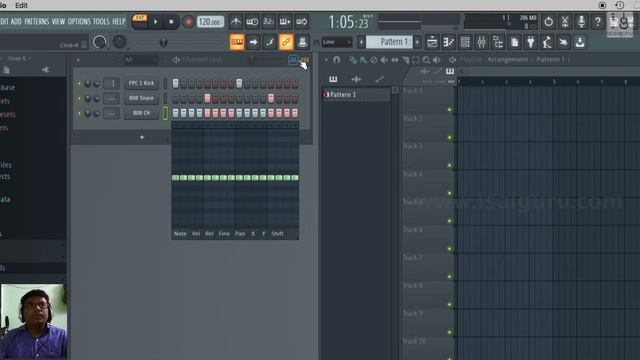Click the FPC 1 Kick channel button
640x360 pixels.
[x=141, y=83]
